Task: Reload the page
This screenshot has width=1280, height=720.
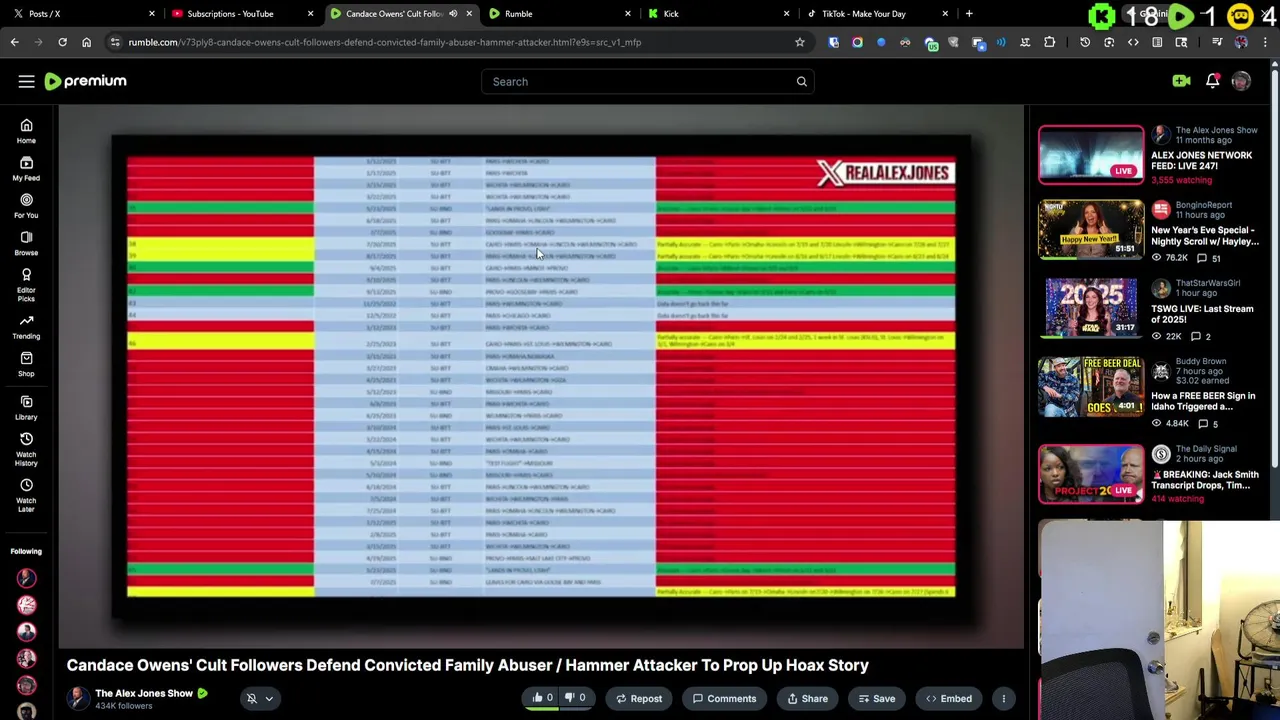Action: (x=62, y=42)
